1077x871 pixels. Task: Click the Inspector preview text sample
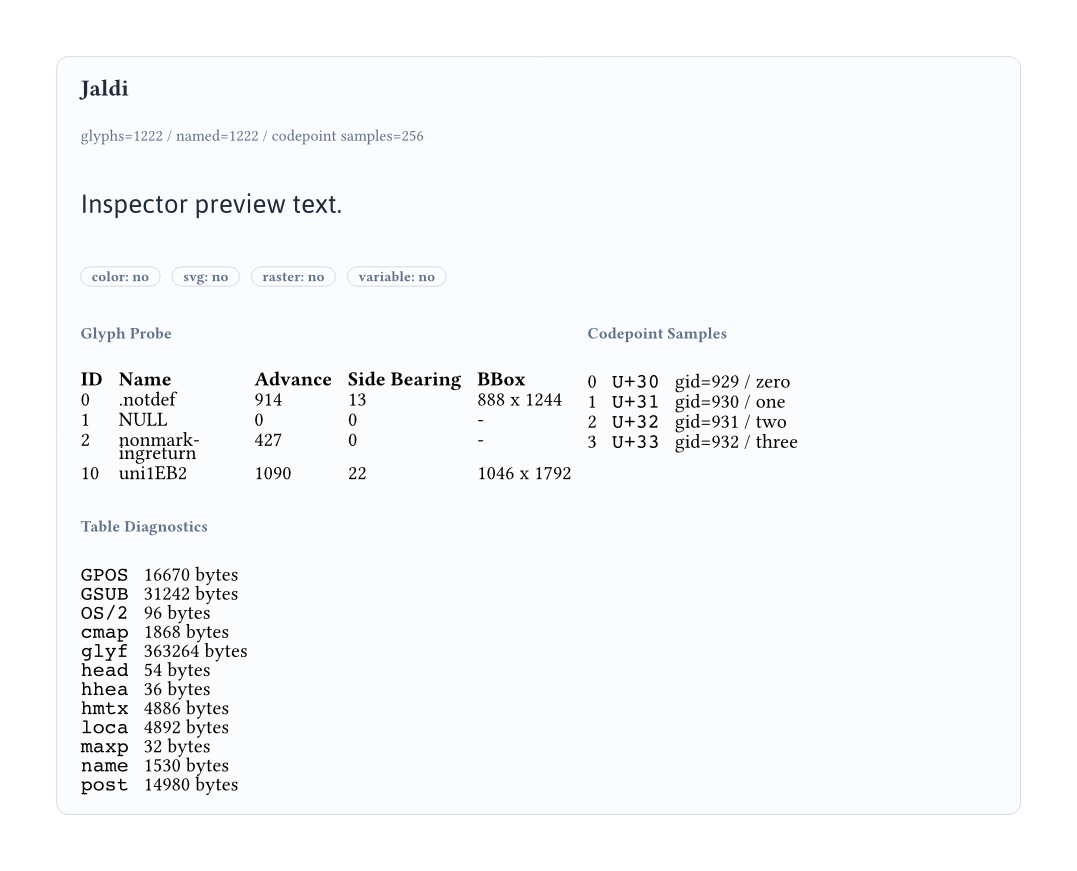[x=212, y=204]
